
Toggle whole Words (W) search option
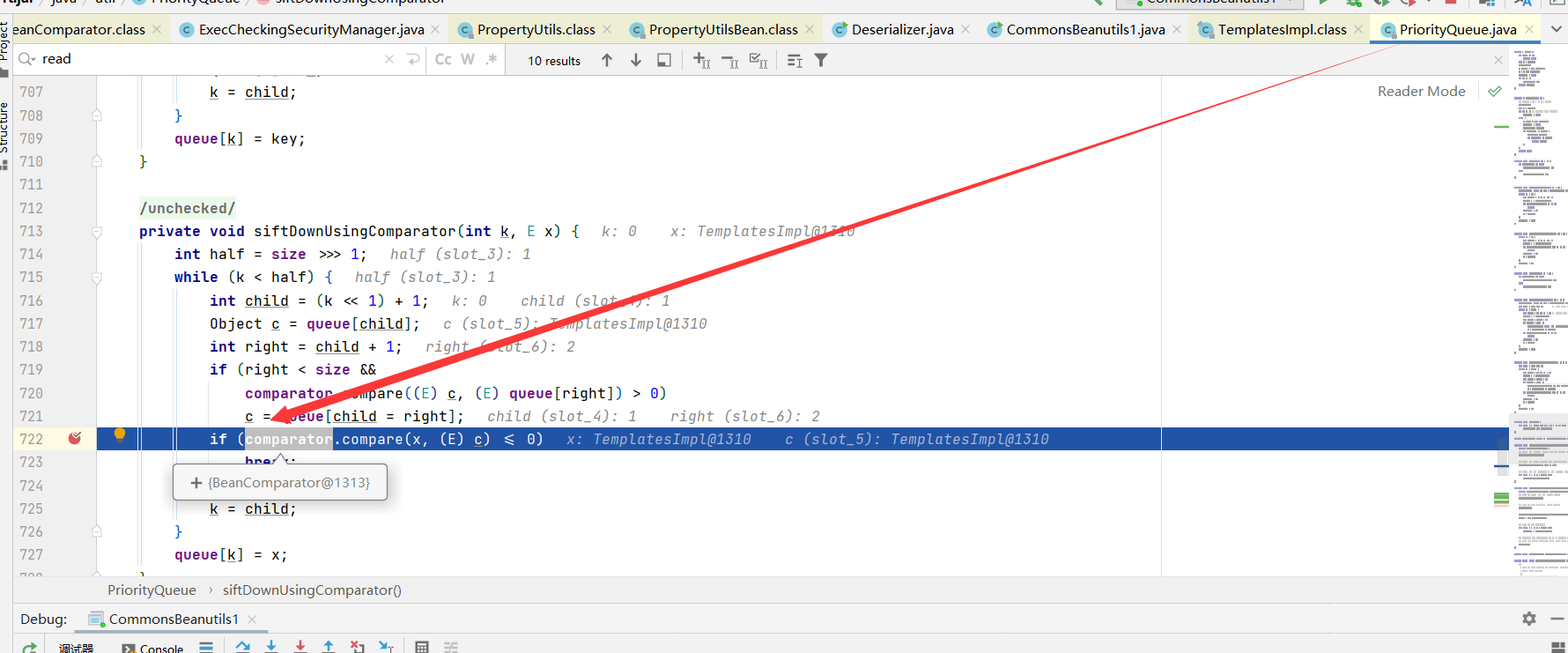(468, 59)
